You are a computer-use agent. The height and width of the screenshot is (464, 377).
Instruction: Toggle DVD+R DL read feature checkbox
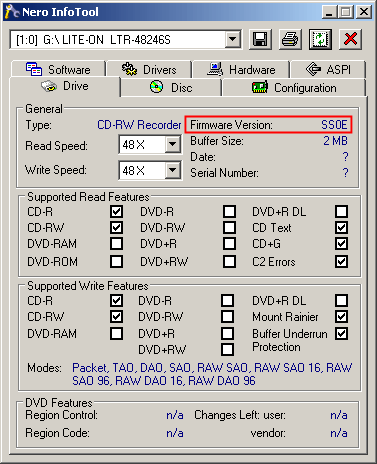(342, 211)
